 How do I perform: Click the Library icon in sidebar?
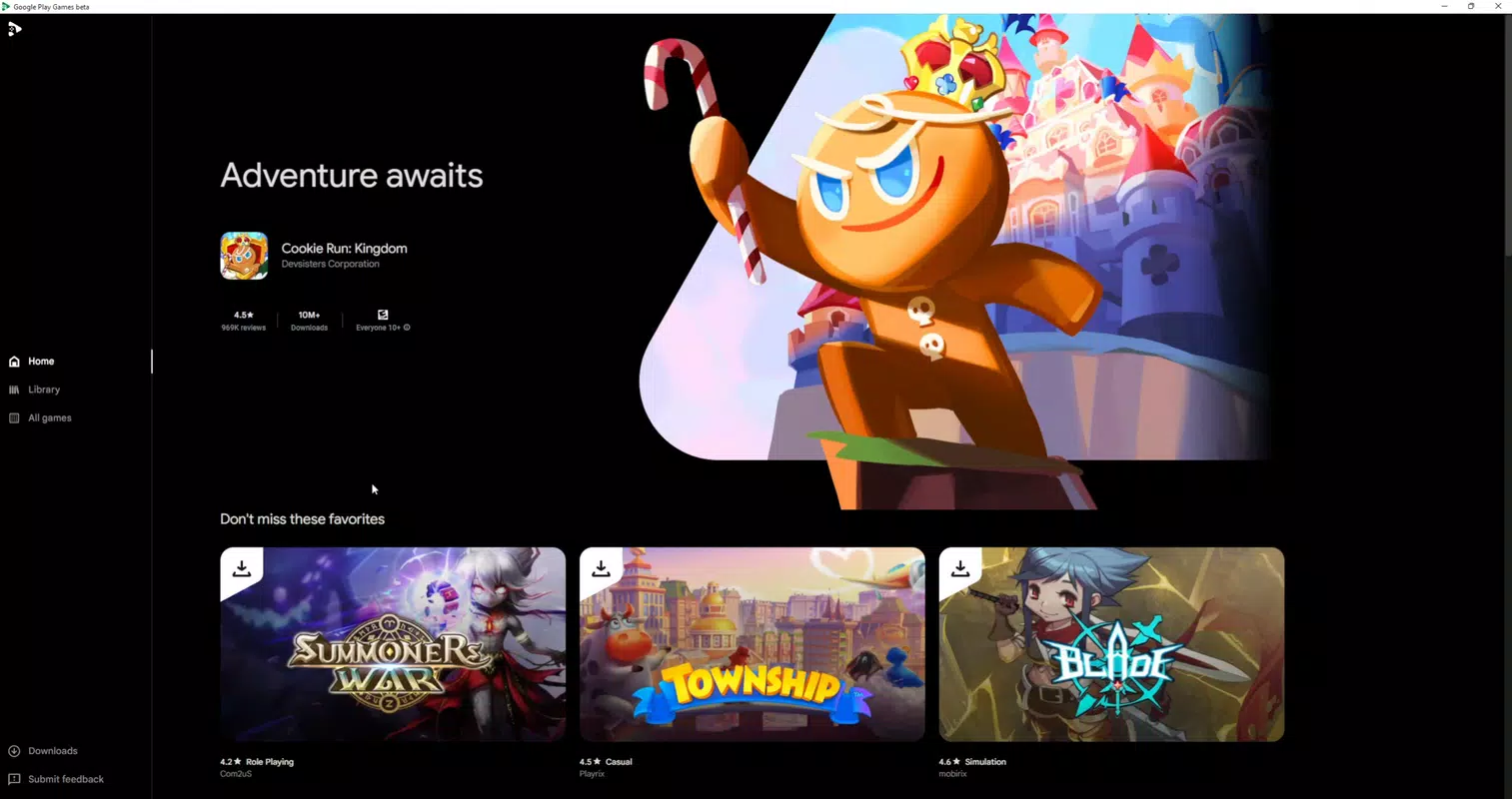coord(14,390)
